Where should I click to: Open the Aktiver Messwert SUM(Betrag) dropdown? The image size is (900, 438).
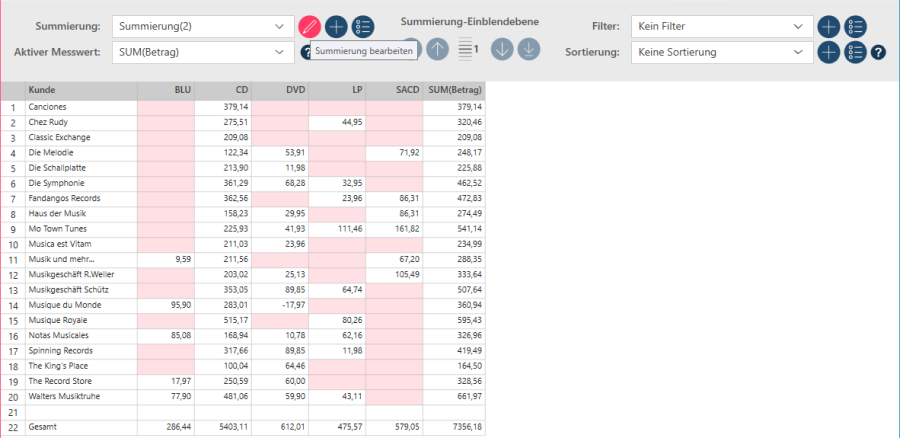[279, 52]
